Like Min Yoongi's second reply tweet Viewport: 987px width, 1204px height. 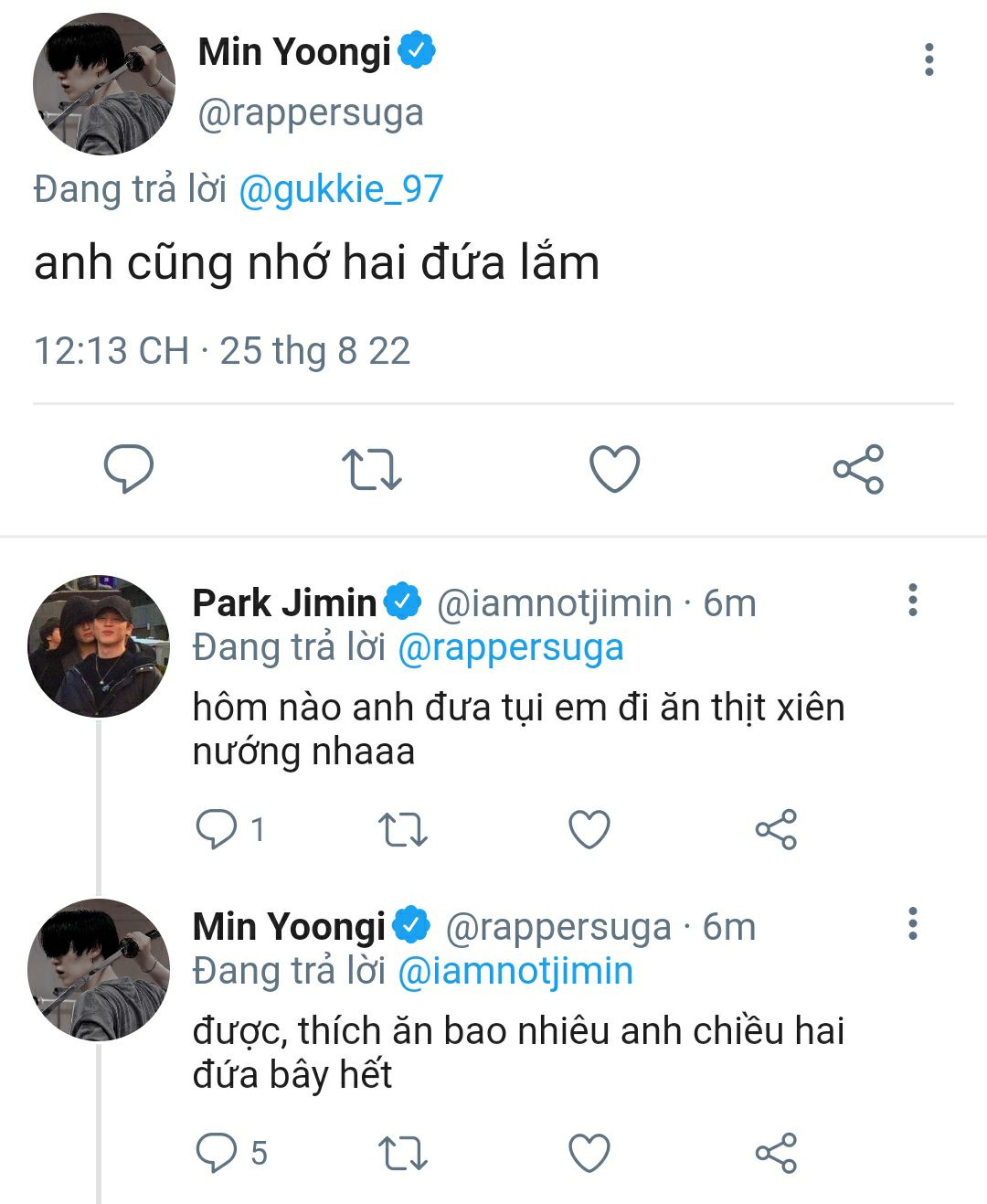[589, 1153]
